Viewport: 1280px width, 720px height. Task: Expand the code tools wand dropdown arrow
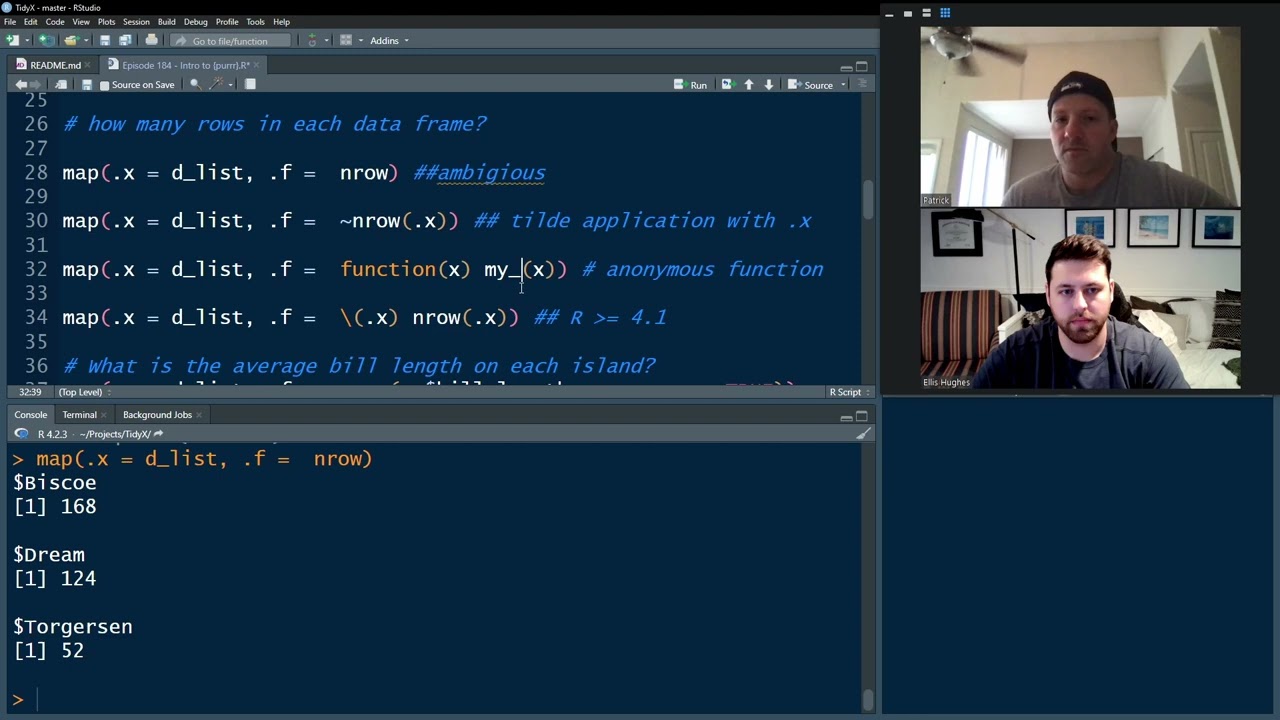tap(230, 85)
